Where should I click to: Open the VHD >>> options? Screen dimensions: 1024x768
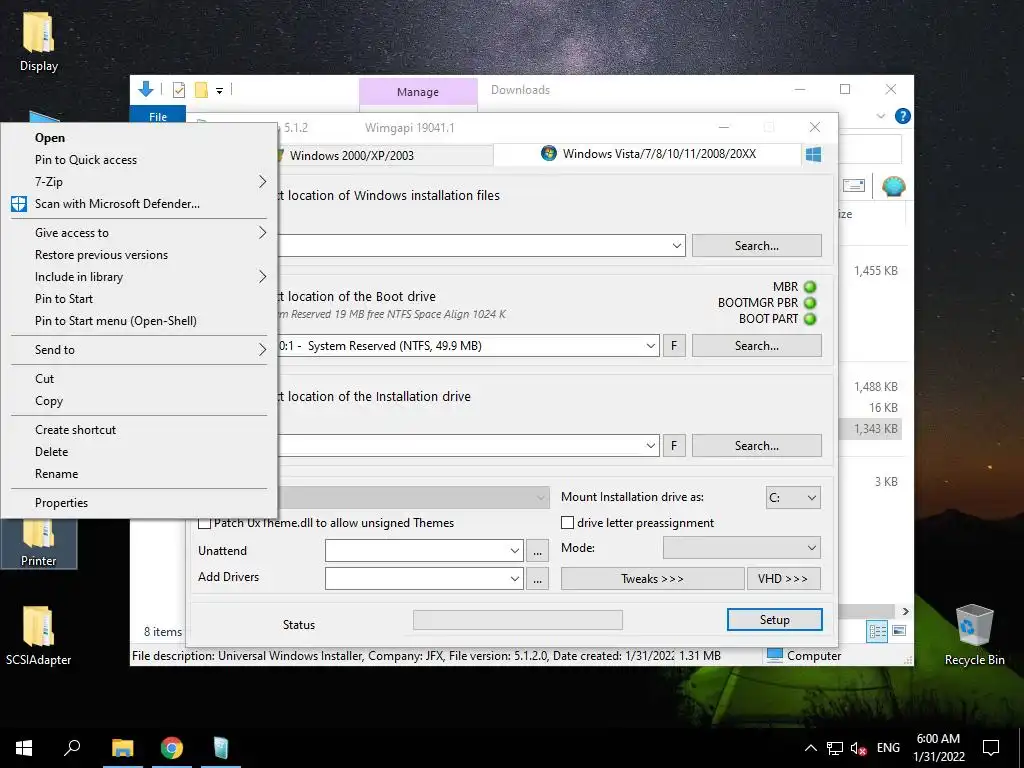tap(783, 579)
